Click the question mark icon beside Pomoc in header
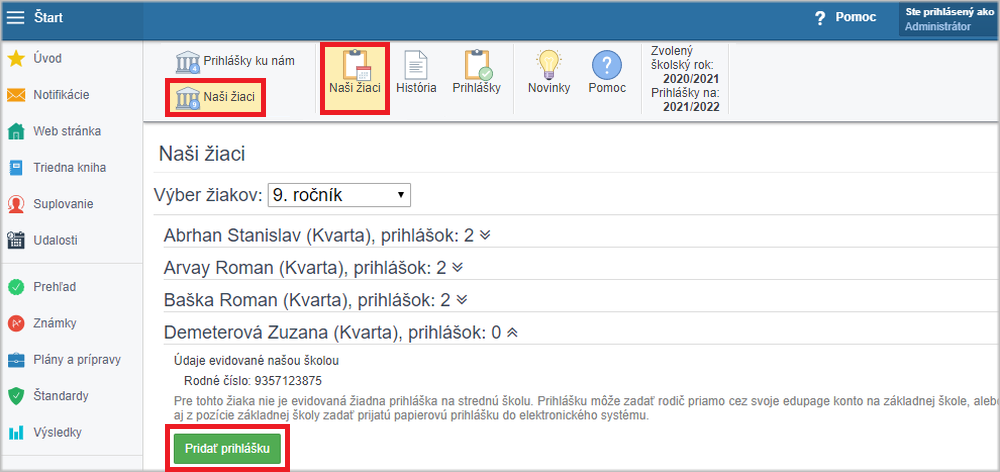This screenshot has height=472, width=1000. (820, 19)
